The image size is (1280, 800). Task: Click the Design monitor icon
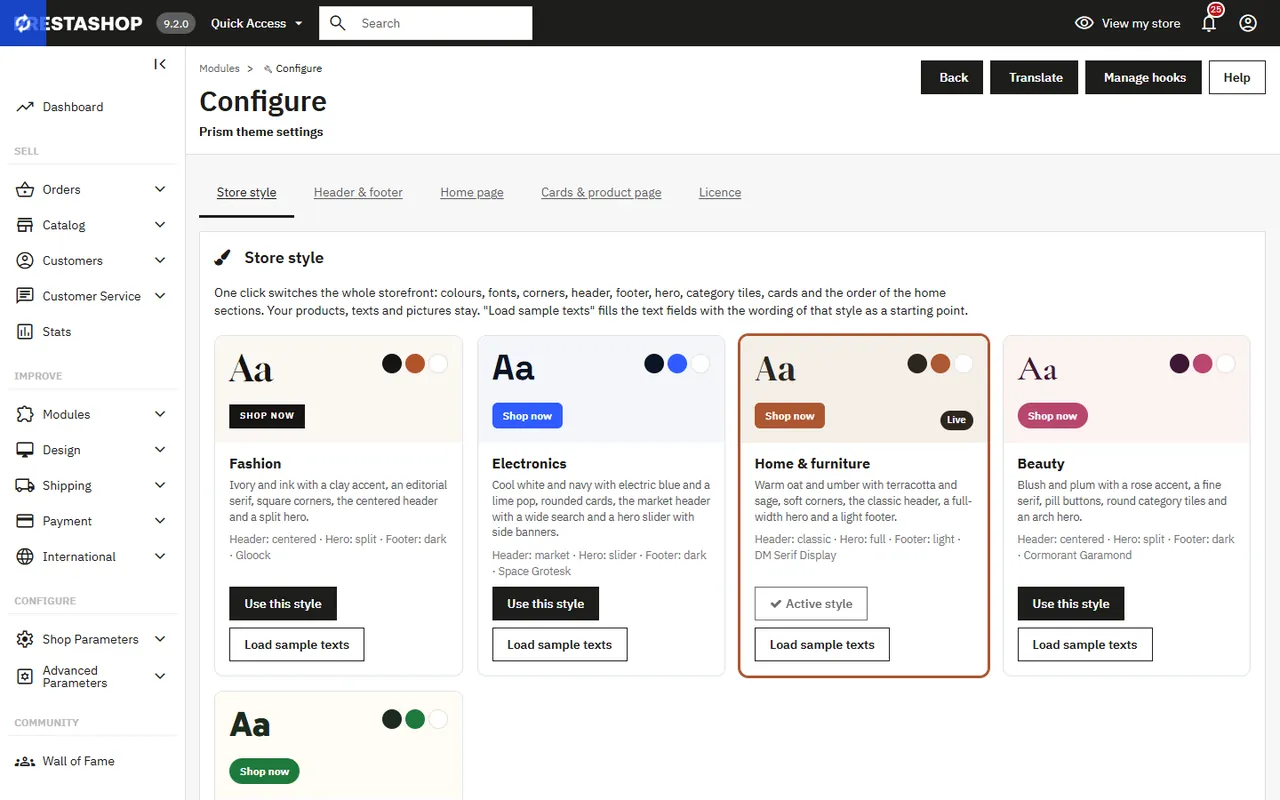coord(25,450)
